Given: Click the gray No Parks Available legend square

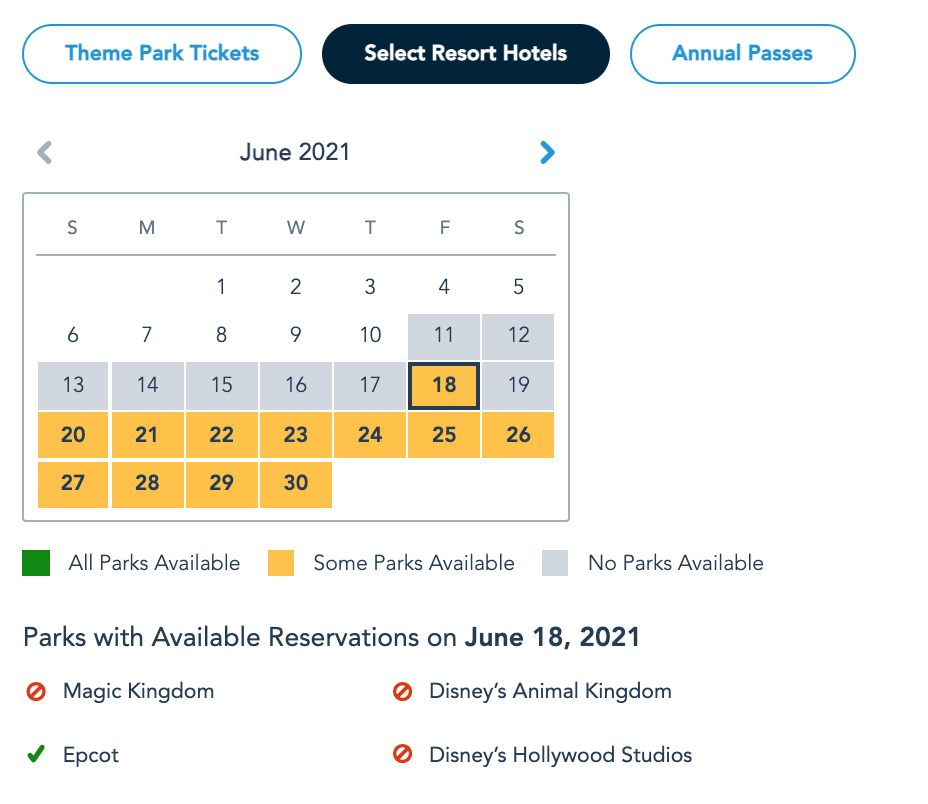Looking at the screenshot, I should click(555, 564).
